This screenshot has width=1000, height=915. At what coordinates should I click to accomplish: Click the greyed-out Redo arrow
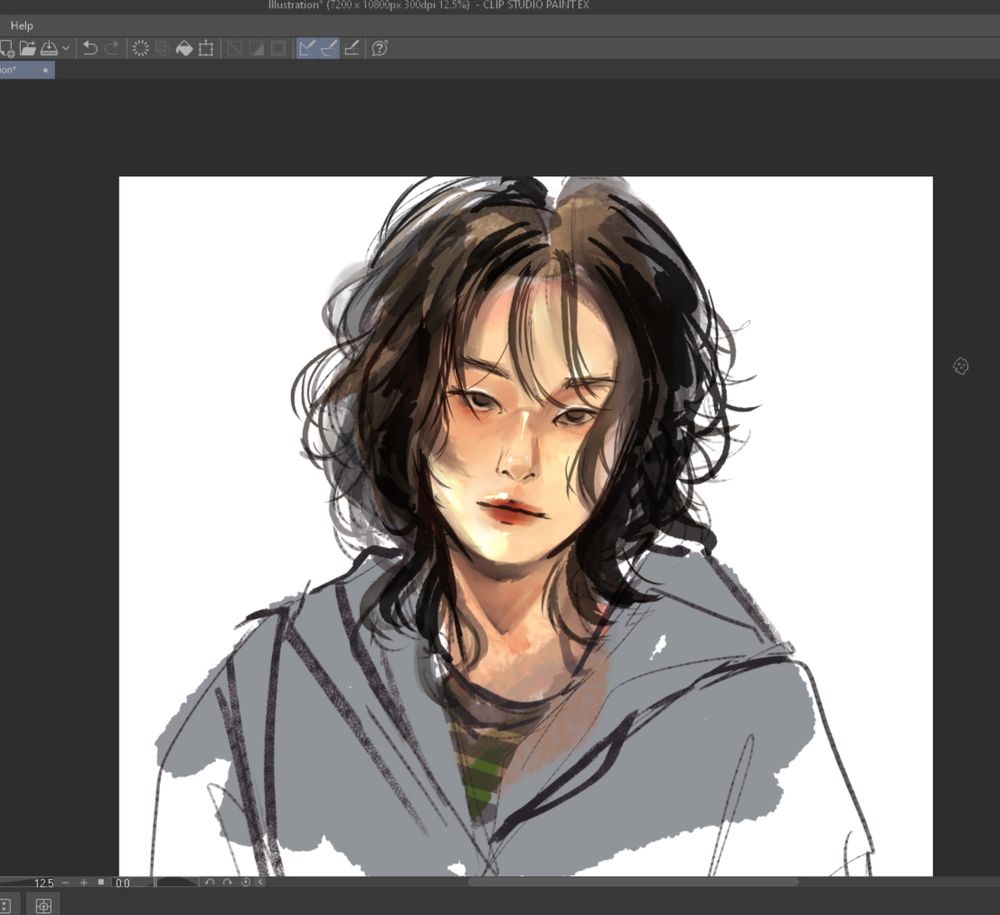pyautogui.click(x=112, y=48)
